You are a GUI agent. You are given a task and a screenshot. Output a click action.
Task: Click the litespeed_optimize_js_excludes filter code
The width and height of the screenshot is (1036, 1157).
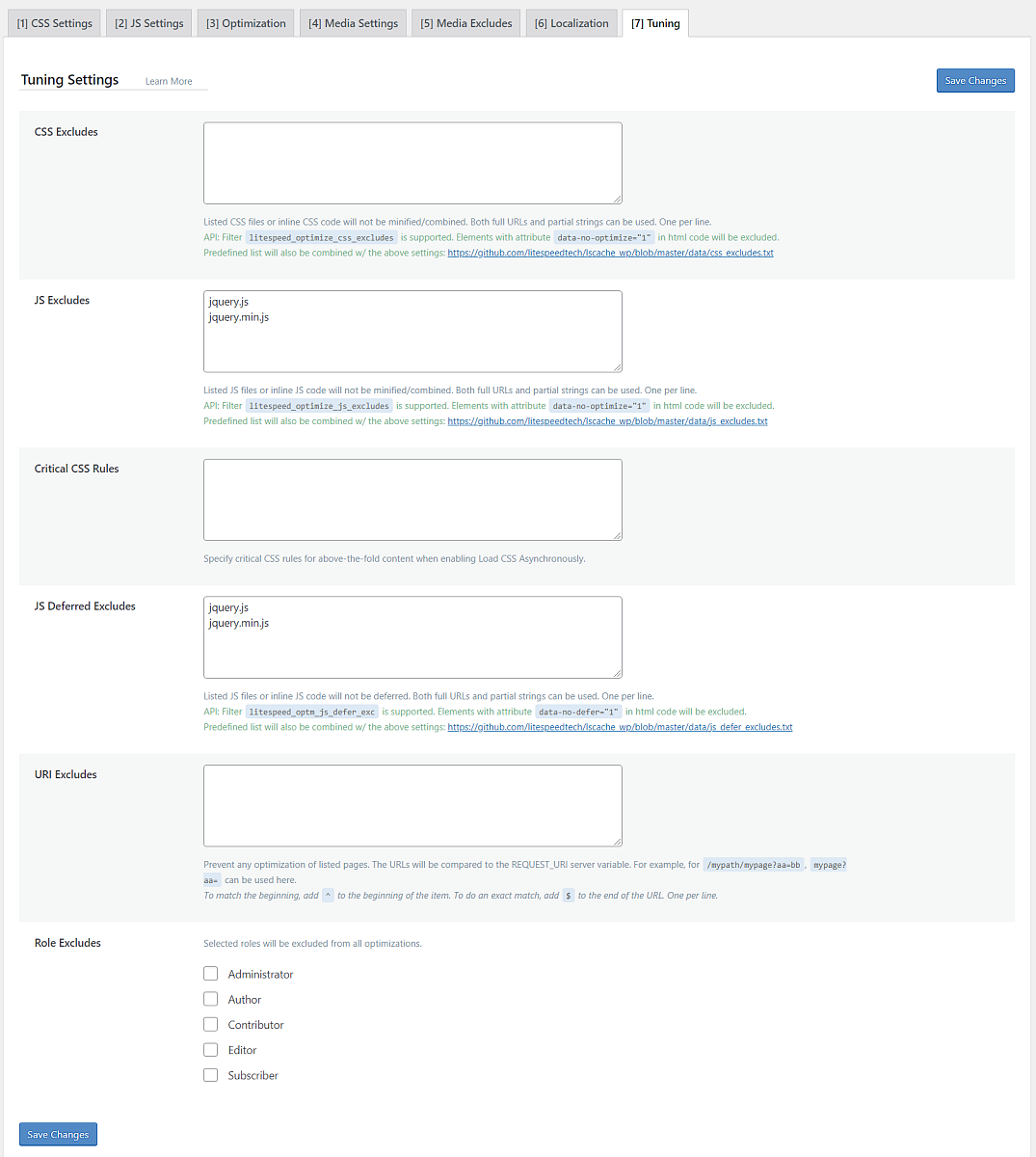coord(319,406)
